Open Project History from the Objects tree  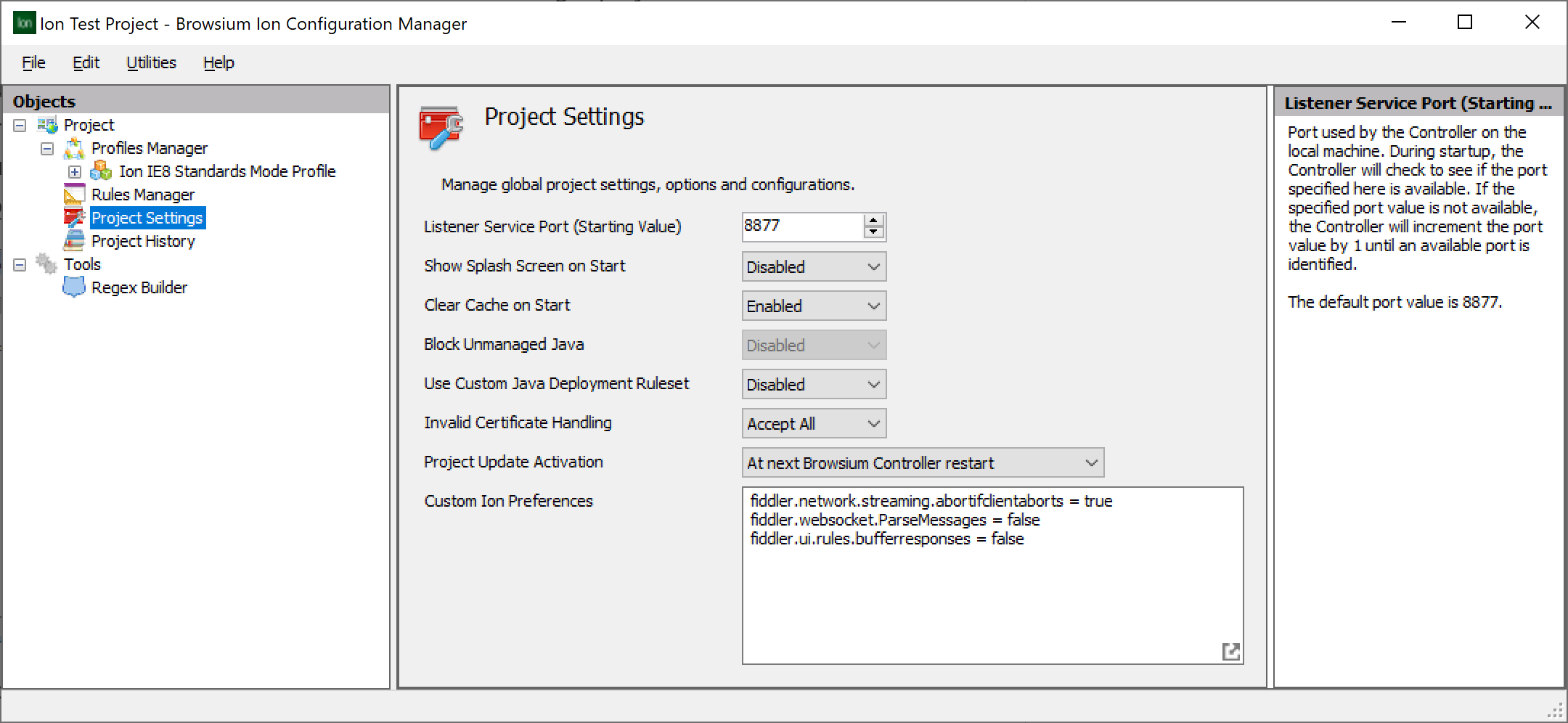(x=75, y=240)
